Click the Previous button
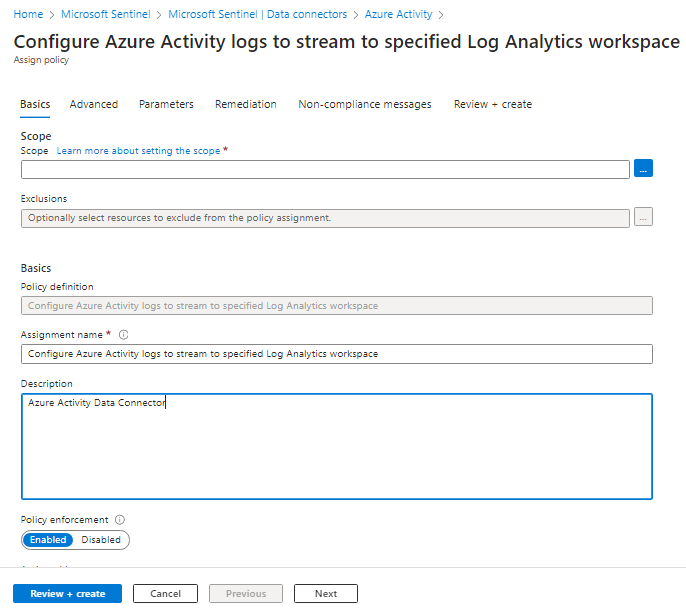This screenshot has height=612, width=686. tap(246, 594)
